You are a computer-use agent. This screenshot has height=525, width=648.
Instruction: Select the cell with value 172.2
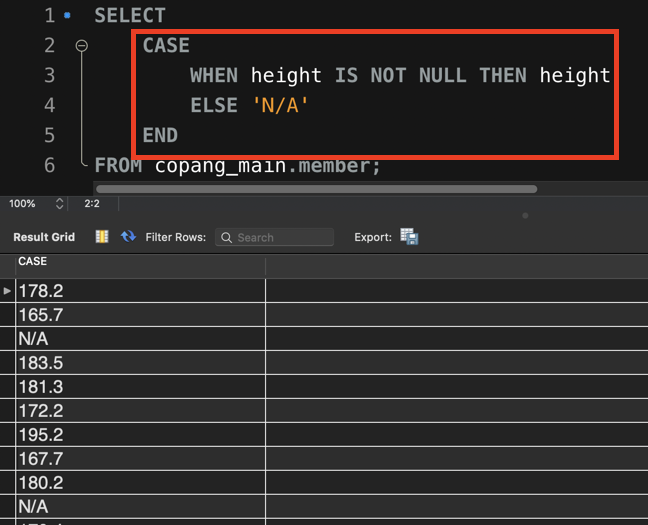point(141,411)
